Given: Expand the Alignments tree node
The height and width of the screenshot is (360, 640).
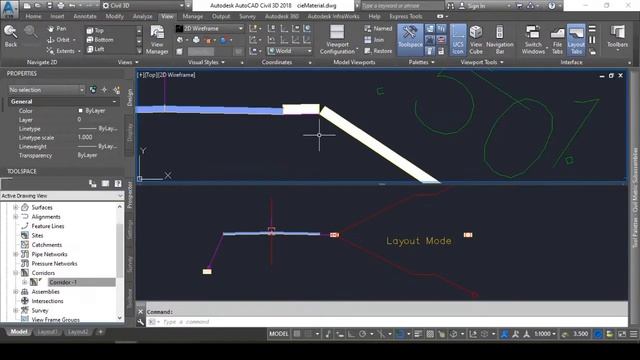Looking at the screenshot, I should click(16, 217).
